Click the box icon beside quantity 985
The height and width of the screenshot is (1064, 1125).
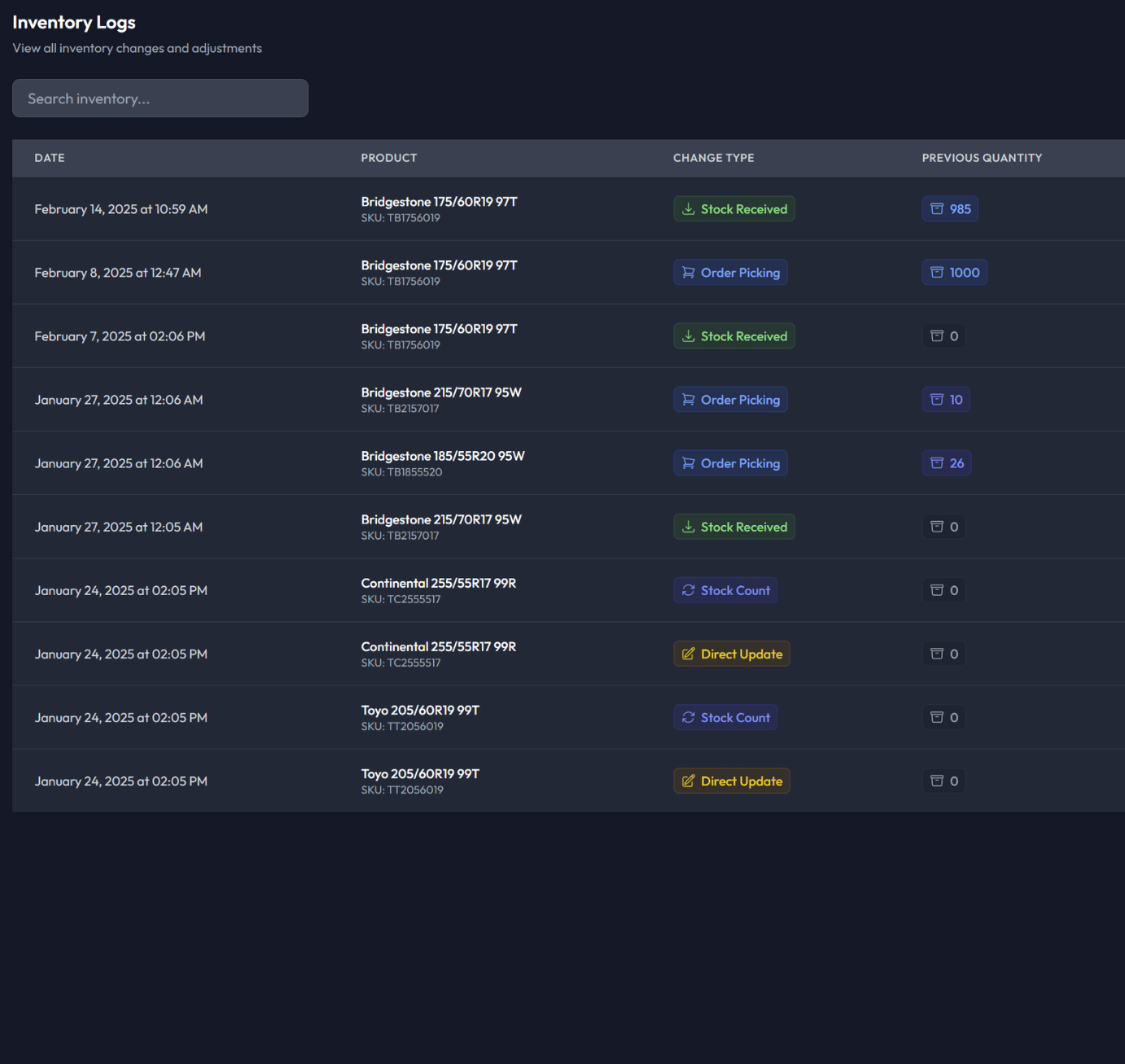937,209
